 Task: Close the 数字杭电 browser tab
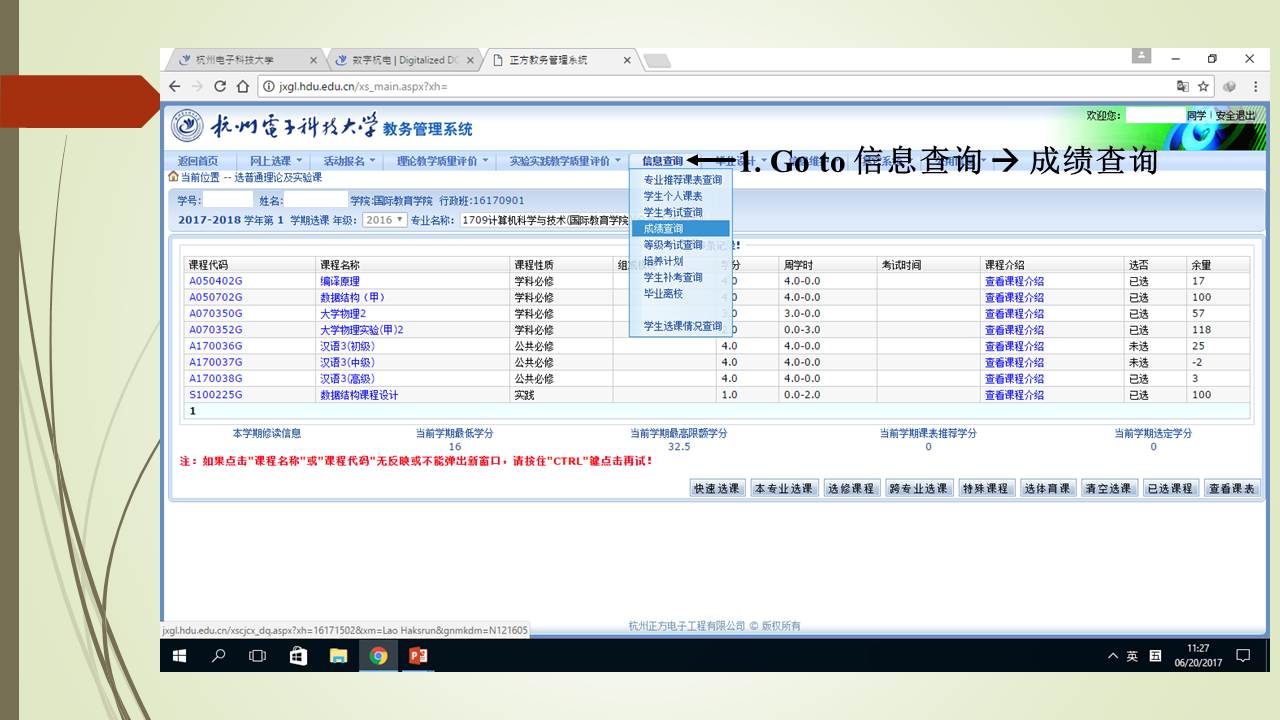pyautogui.click(x=470, y=60)
